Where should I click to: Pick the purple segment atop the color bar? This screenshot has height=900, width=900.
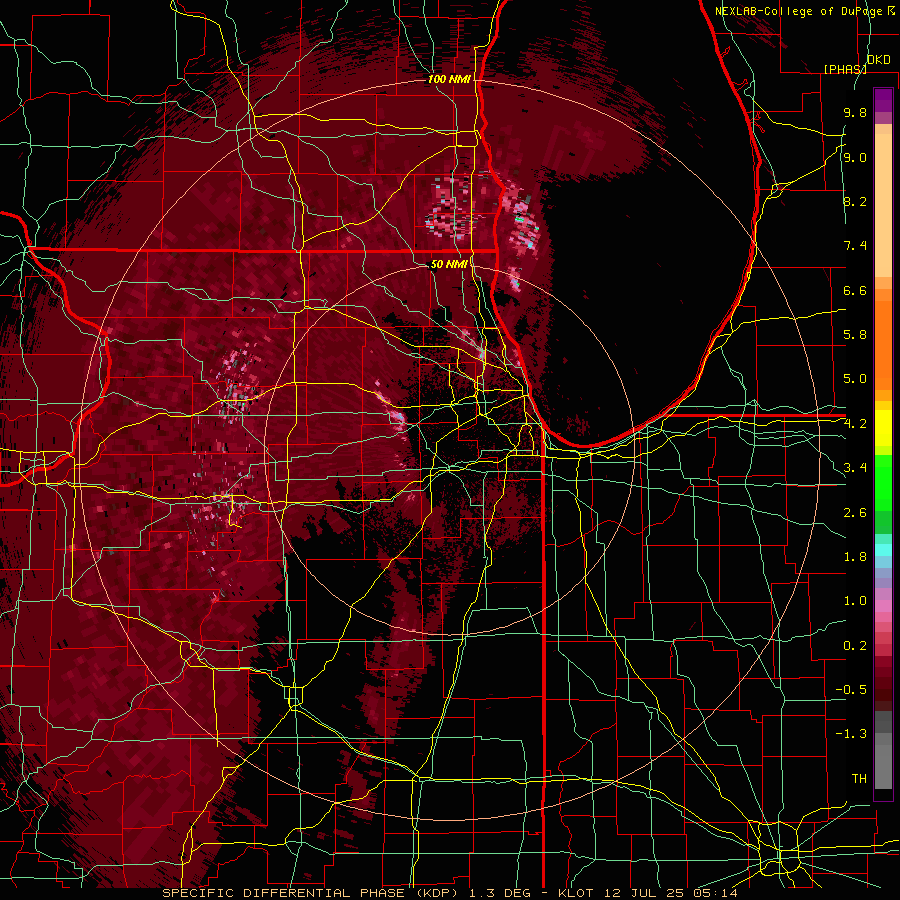(883, 100)
